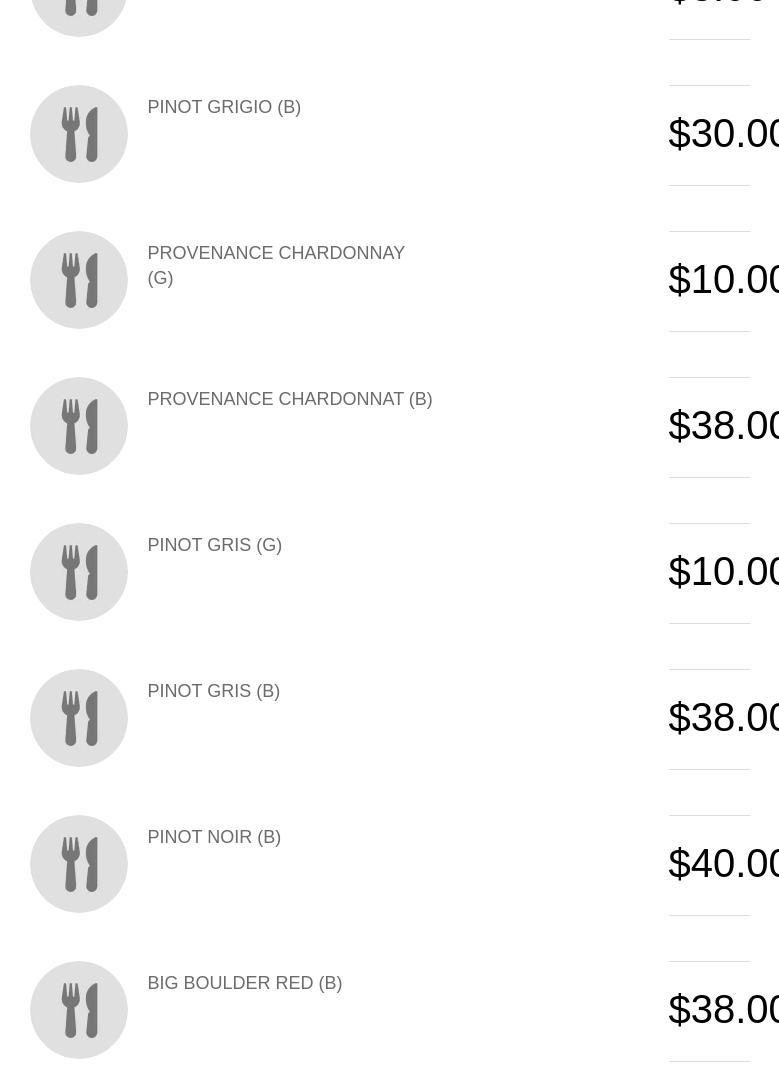Click the Pinot Grigio (B) placeholder icon
This screenshot has width=779, height=1088.
pos(79,134)
